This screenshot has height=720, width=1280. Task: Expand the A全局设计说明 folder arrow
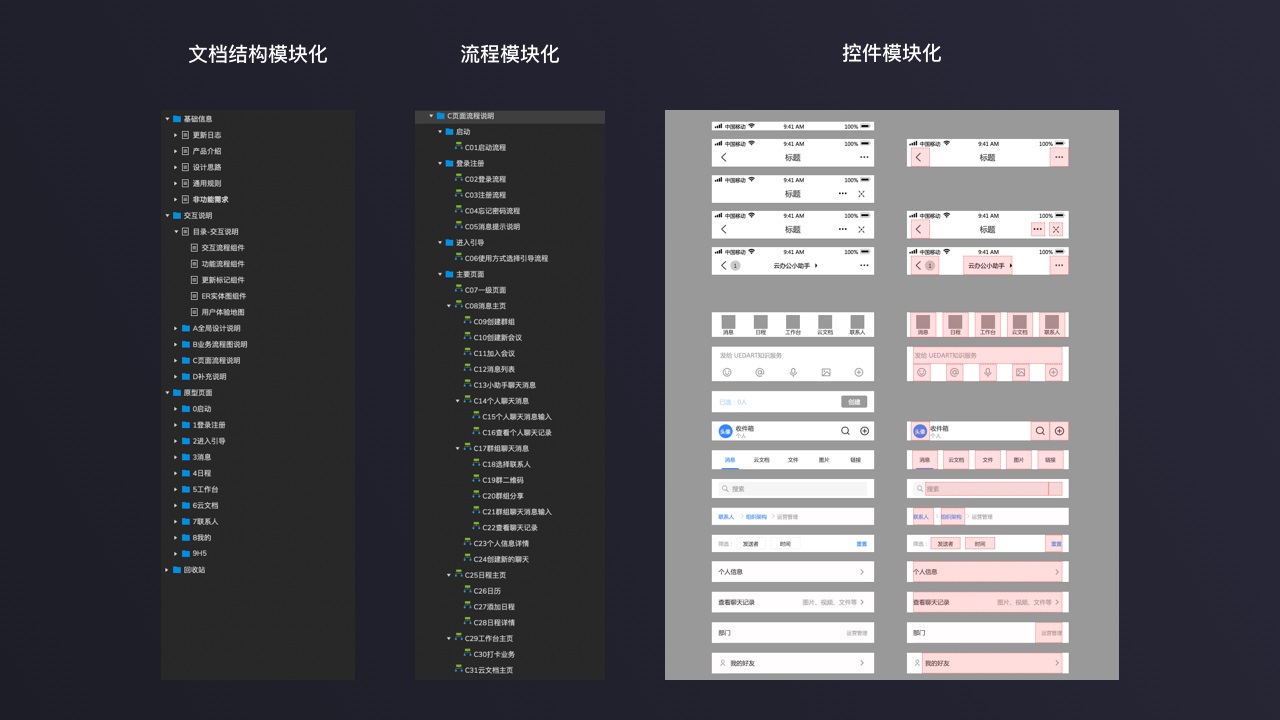(x=175, y=328)
